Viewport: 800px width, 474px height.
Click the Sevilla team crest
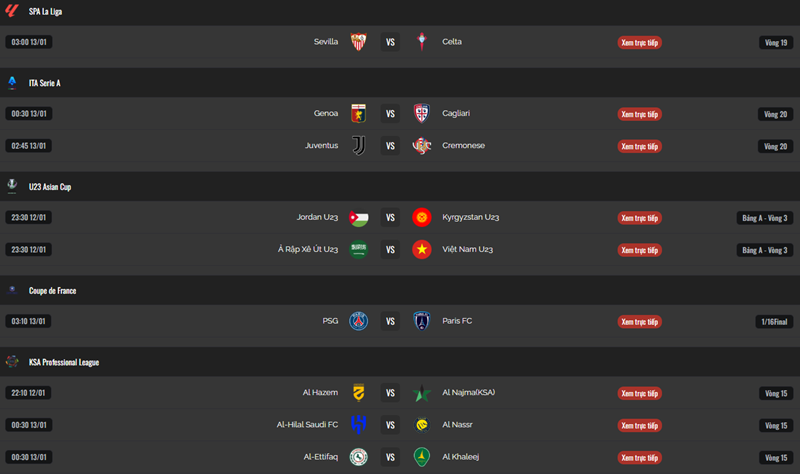click(358, 42)
